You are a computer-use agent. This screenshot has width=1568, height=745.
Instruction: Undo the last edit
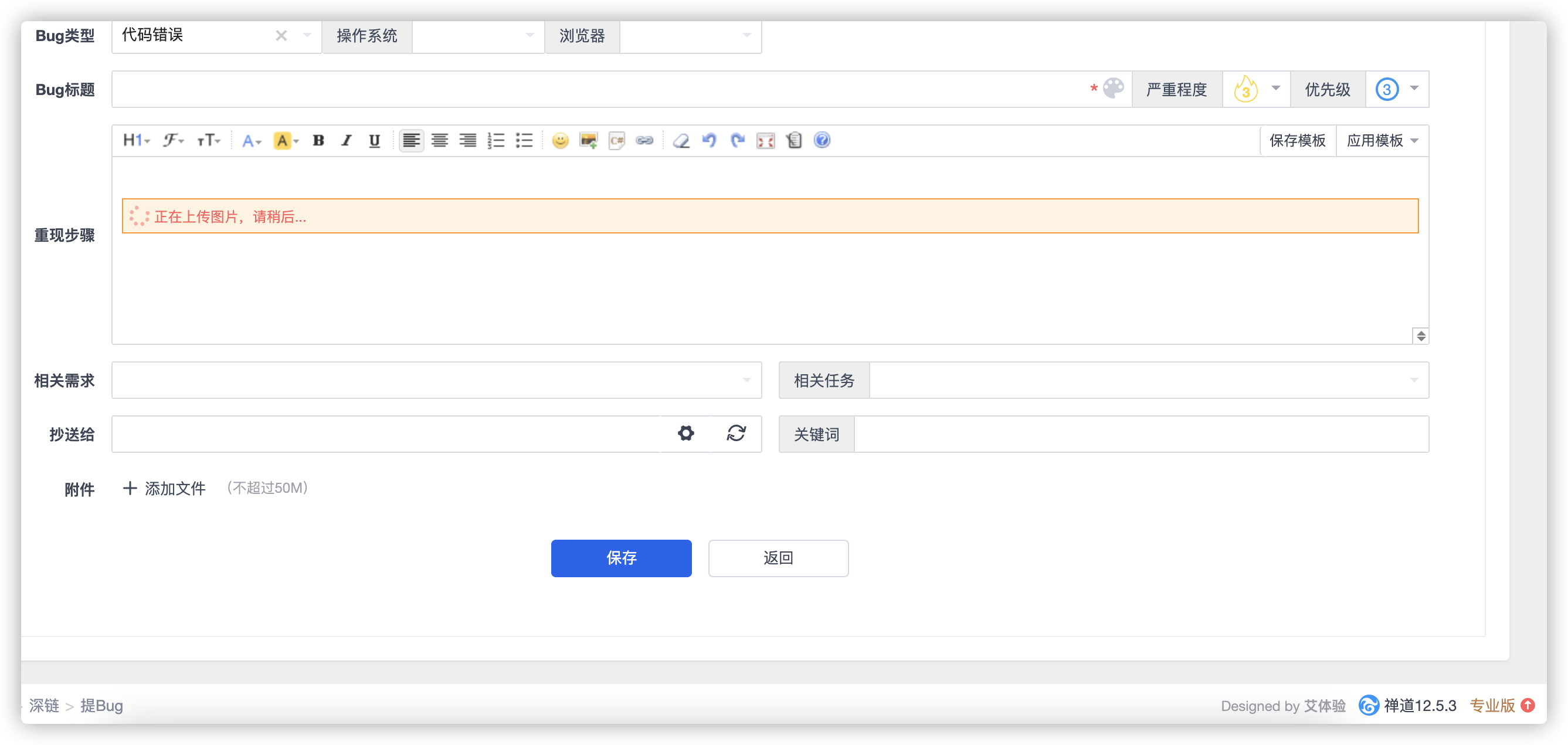point(709,141)
